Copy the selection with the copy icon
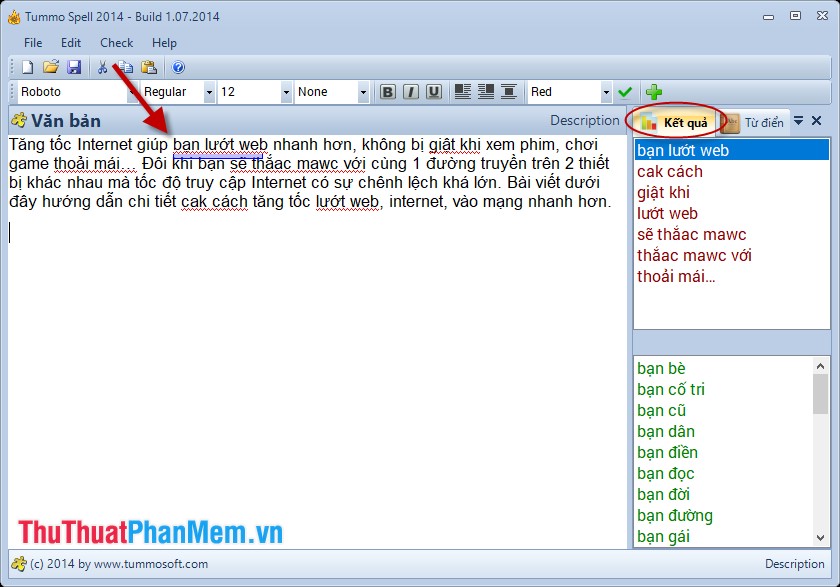 pyautogui.click(x=125, y=67)
